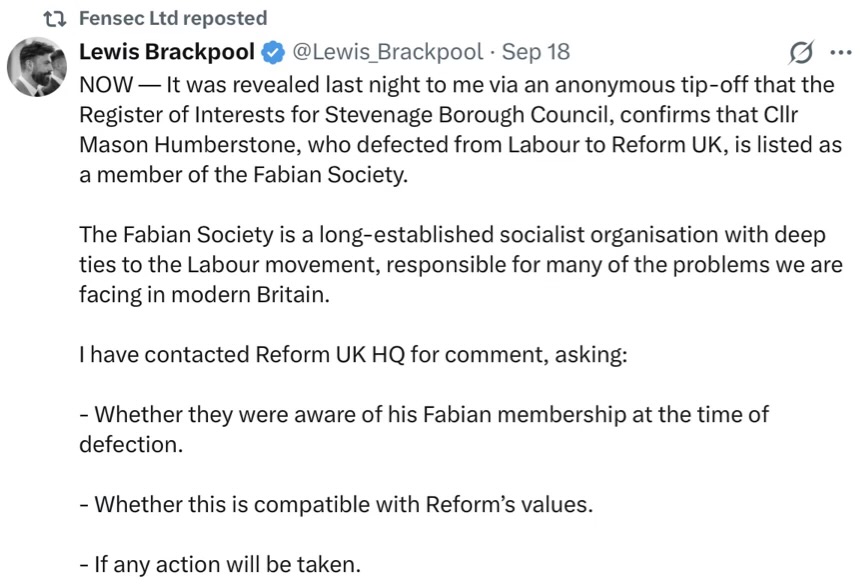
Task: Open the Fensec Ltd reposted link
Action: tap(173, 18)
